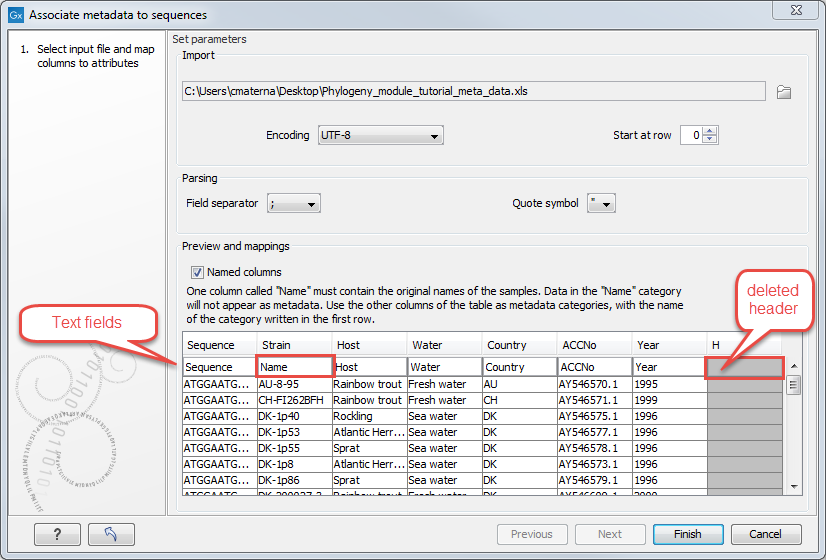Edit the Name text field under Strain
The image size is (826, 560).
(x=294, y=367)
